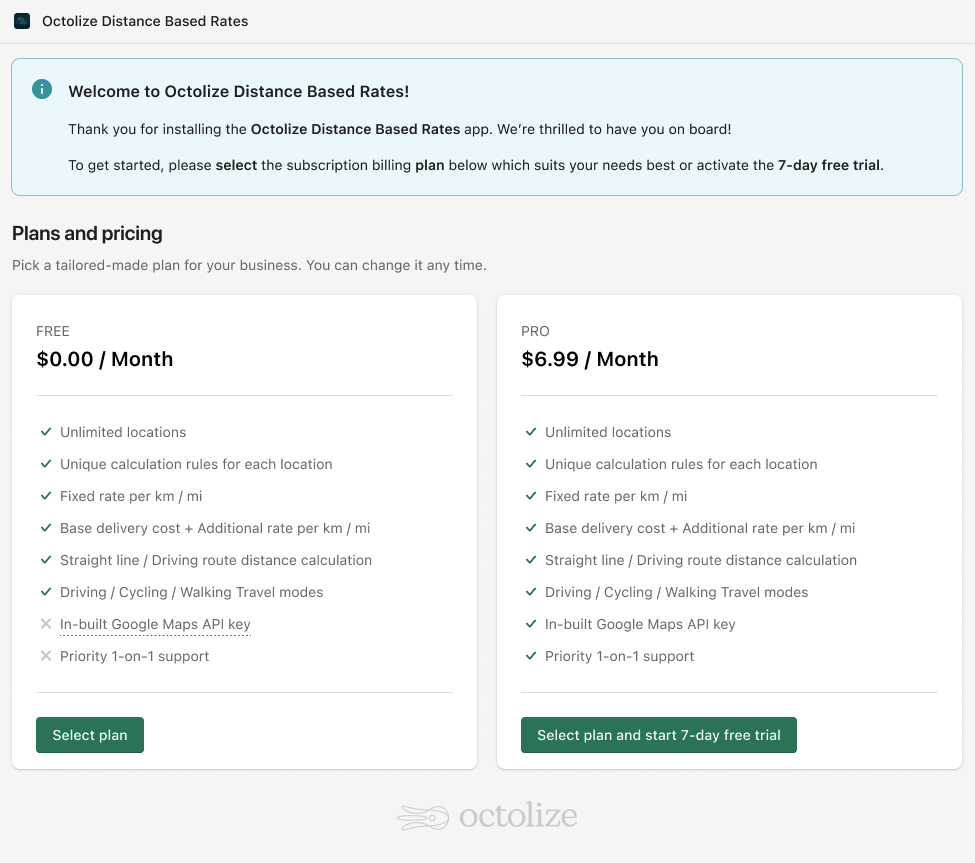Click the checkmark beside PRO plan Unique calculation rules

(x=530, y=464)
